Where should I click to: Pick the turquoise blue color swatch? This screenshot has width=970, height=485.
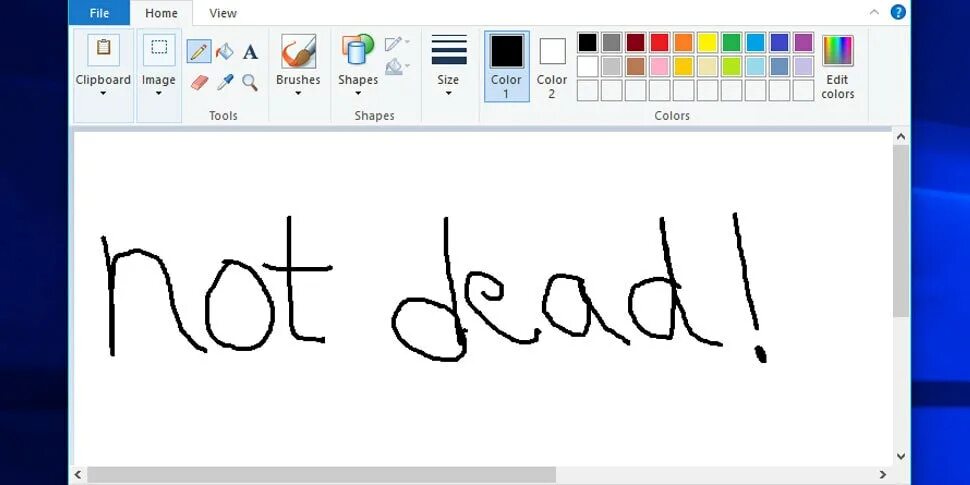[755, 43]
